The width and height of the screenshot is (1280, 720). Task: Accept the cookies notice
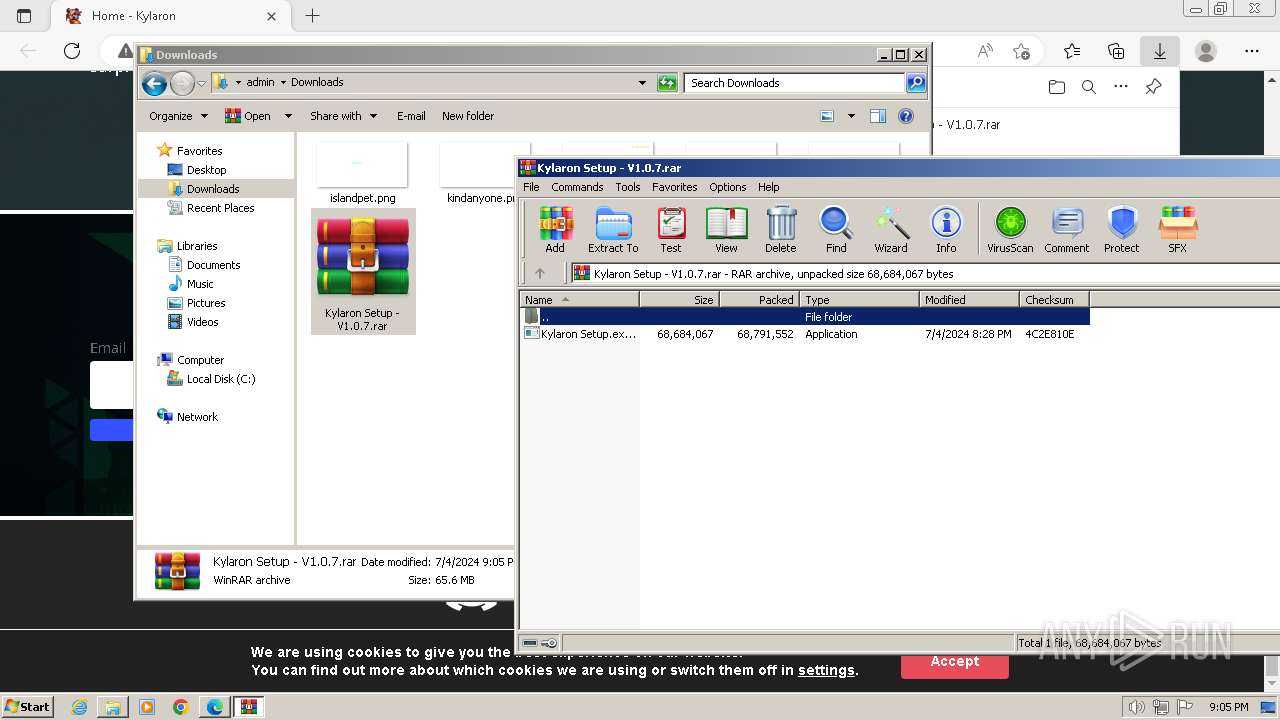pyautogui.click(x=955, y=662)
